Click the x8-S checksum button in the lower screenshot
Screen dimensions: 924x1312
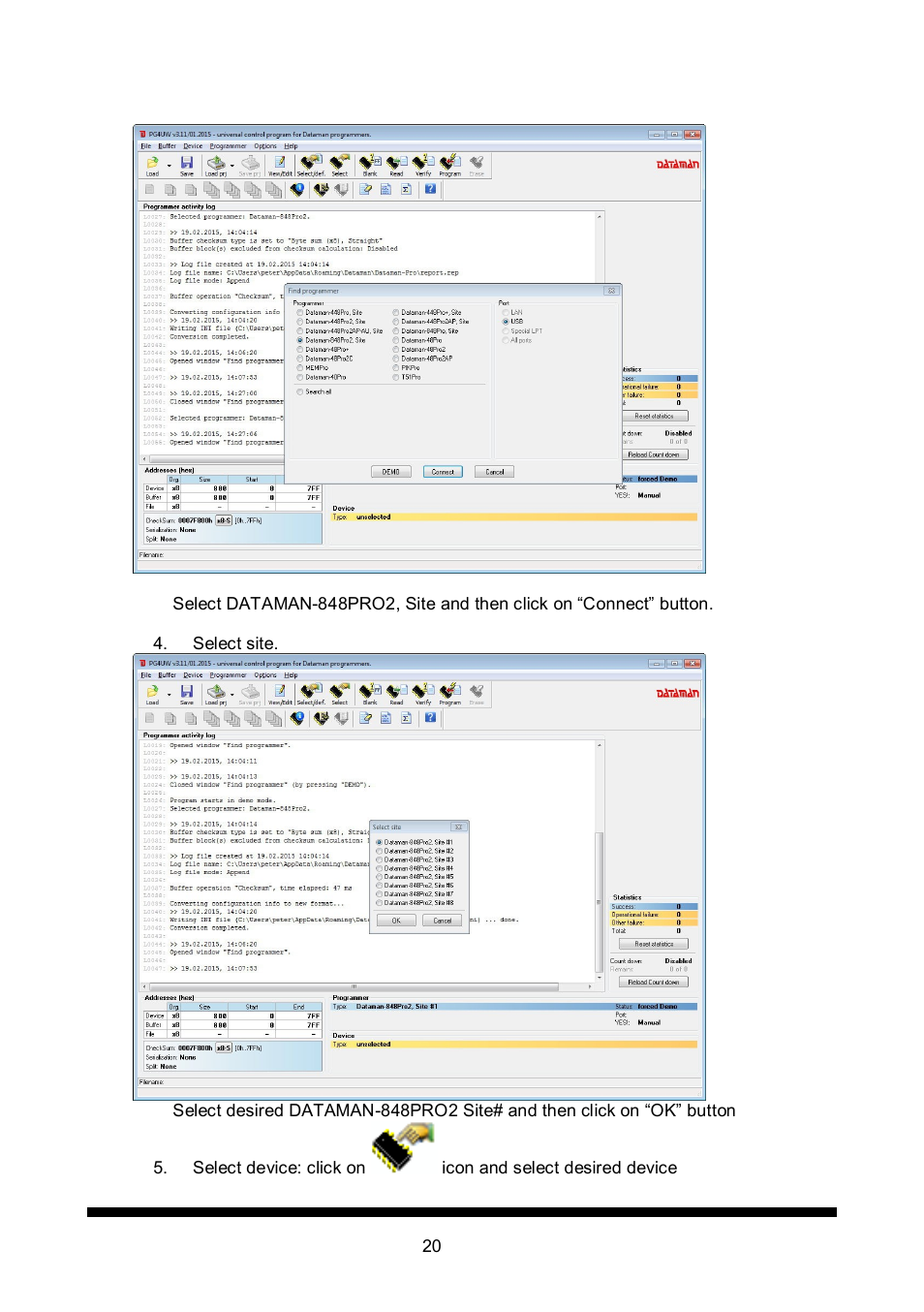click(x=224, y=1048)
